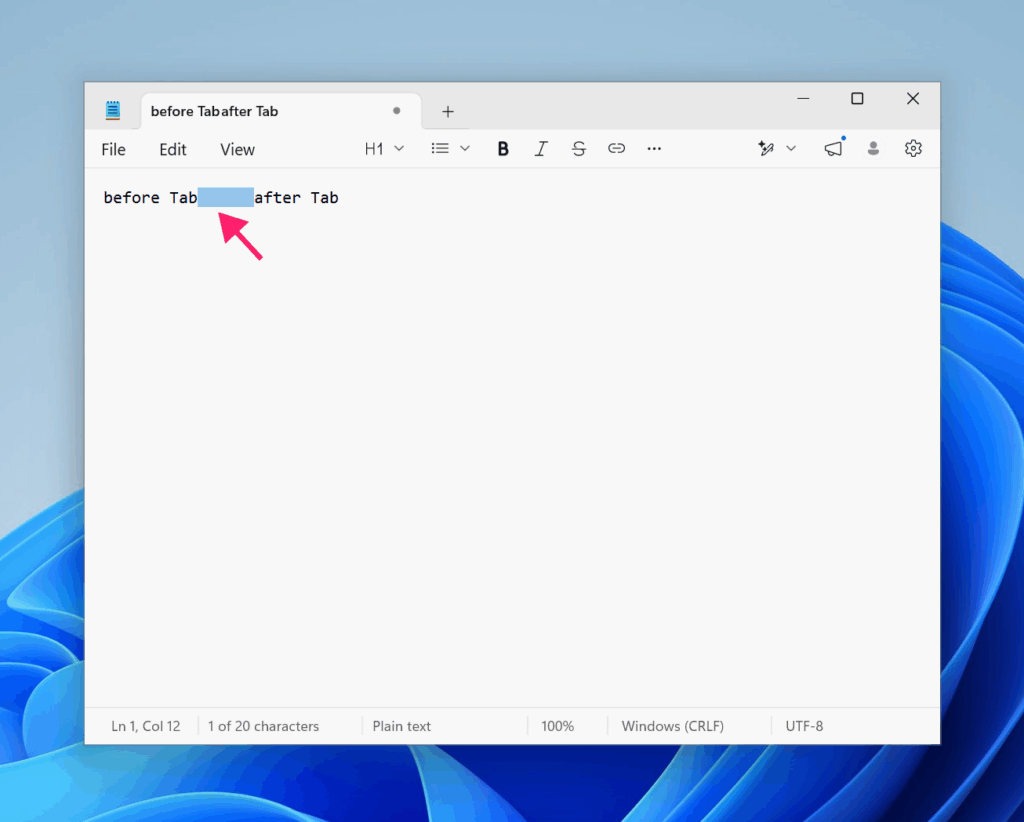
Task: Open the H1 heading style dropdown
Action: click(x=384, y=149)
